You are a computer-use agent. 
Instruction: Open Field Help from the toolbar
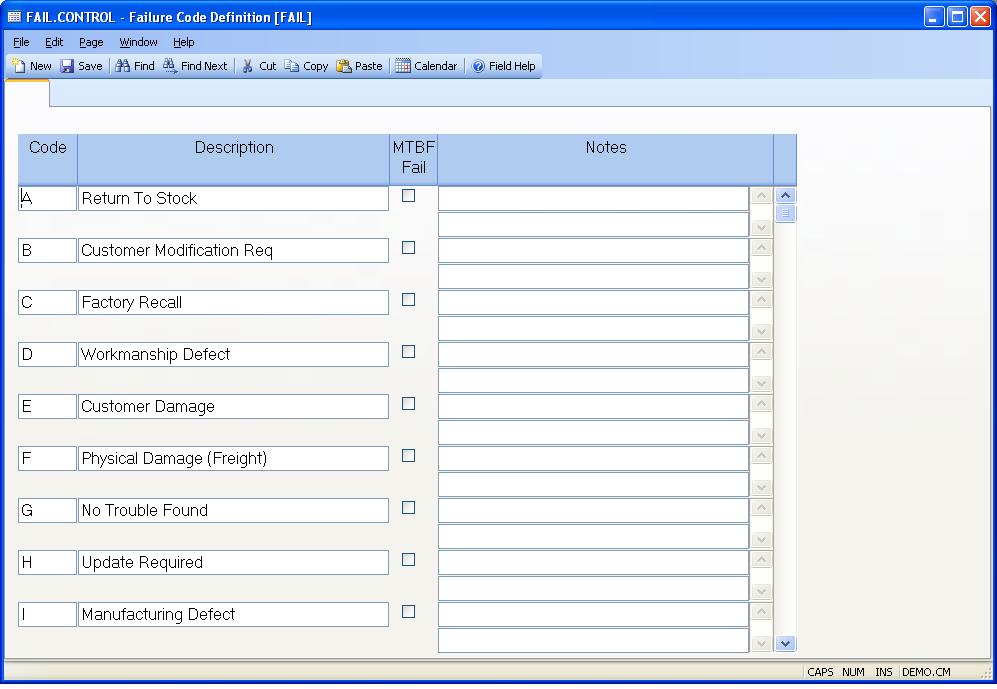click(478, 66)
